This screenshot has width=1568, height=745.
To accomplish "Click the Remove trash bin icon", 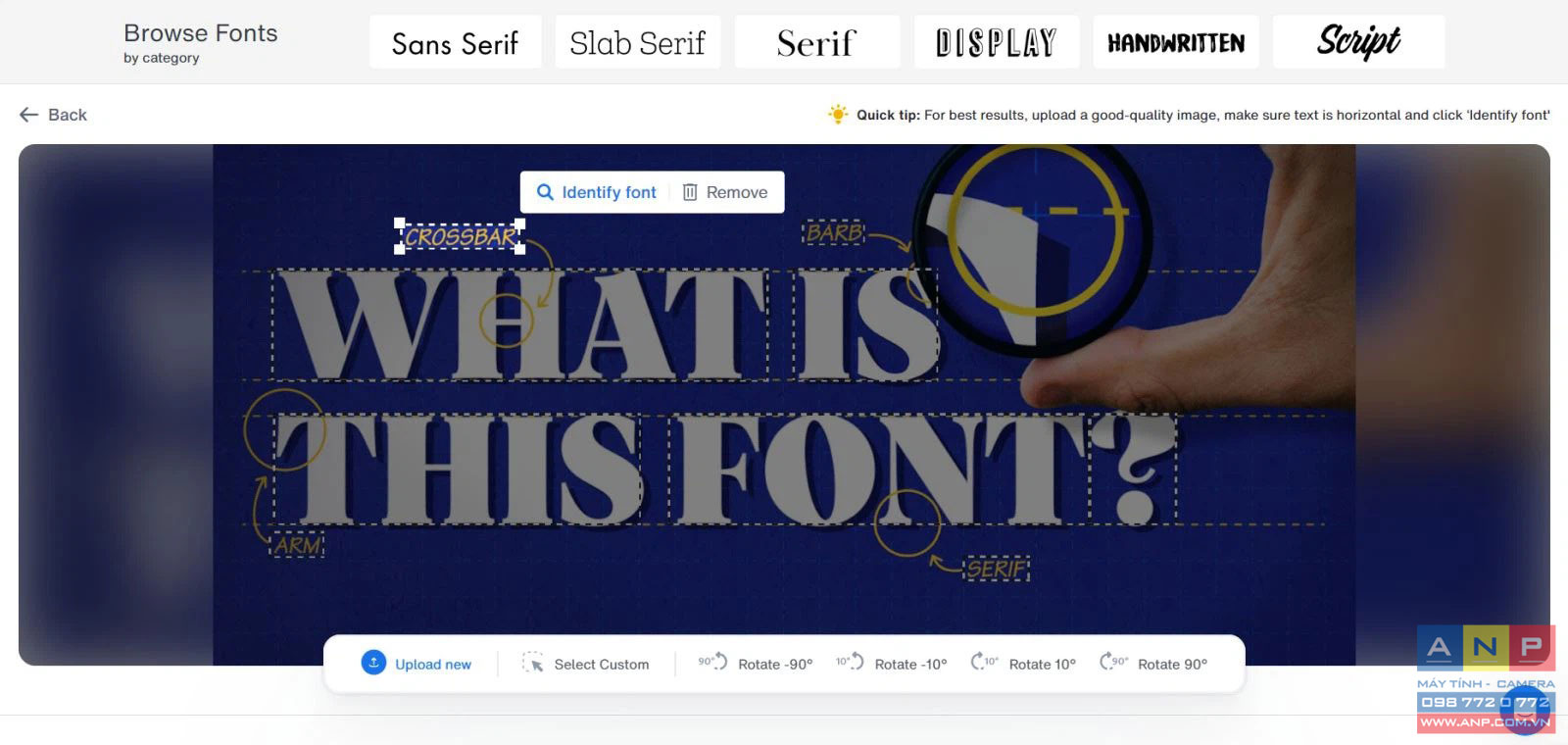I will (x=690, y=192).
